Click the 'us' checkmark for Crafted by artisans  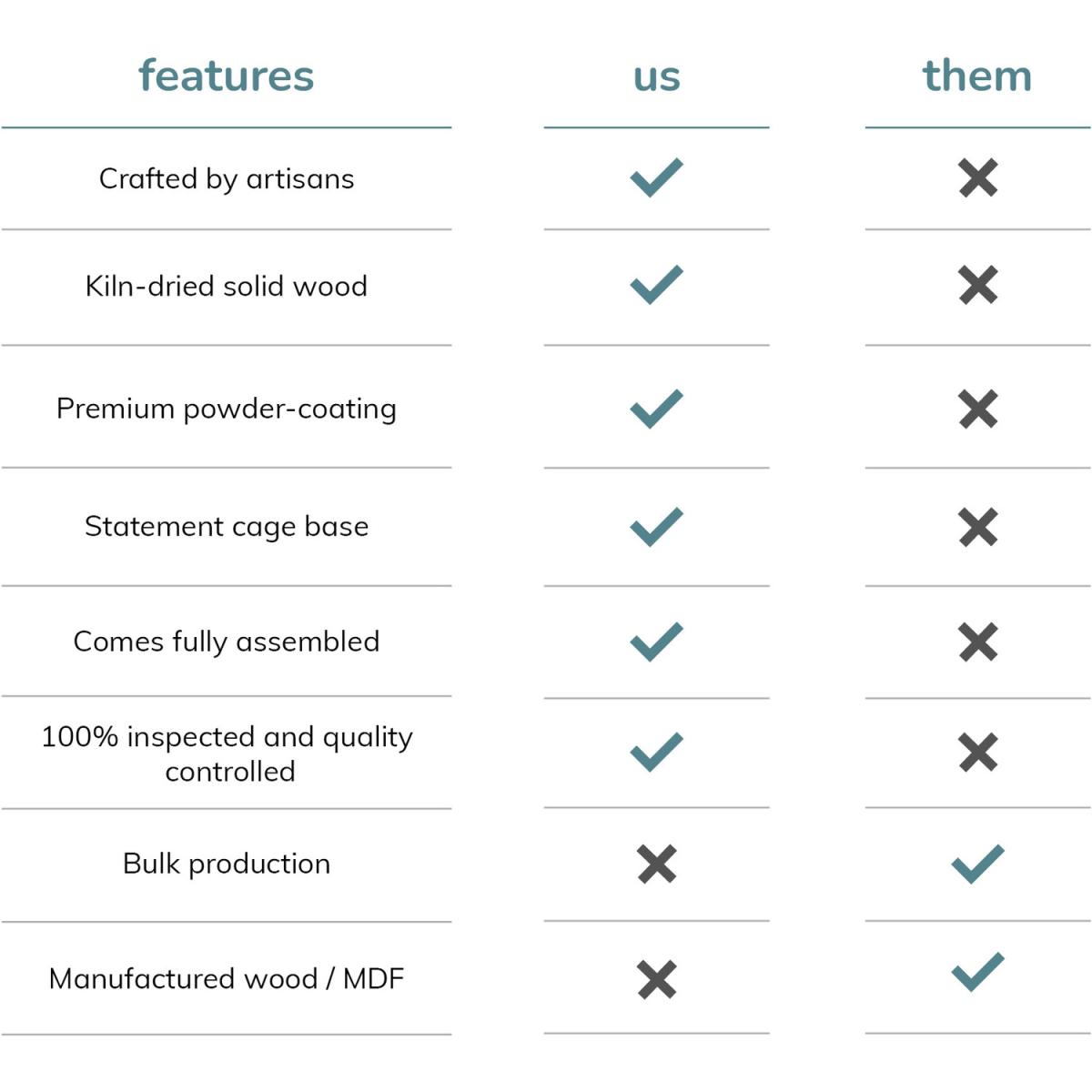coord(656,177)
